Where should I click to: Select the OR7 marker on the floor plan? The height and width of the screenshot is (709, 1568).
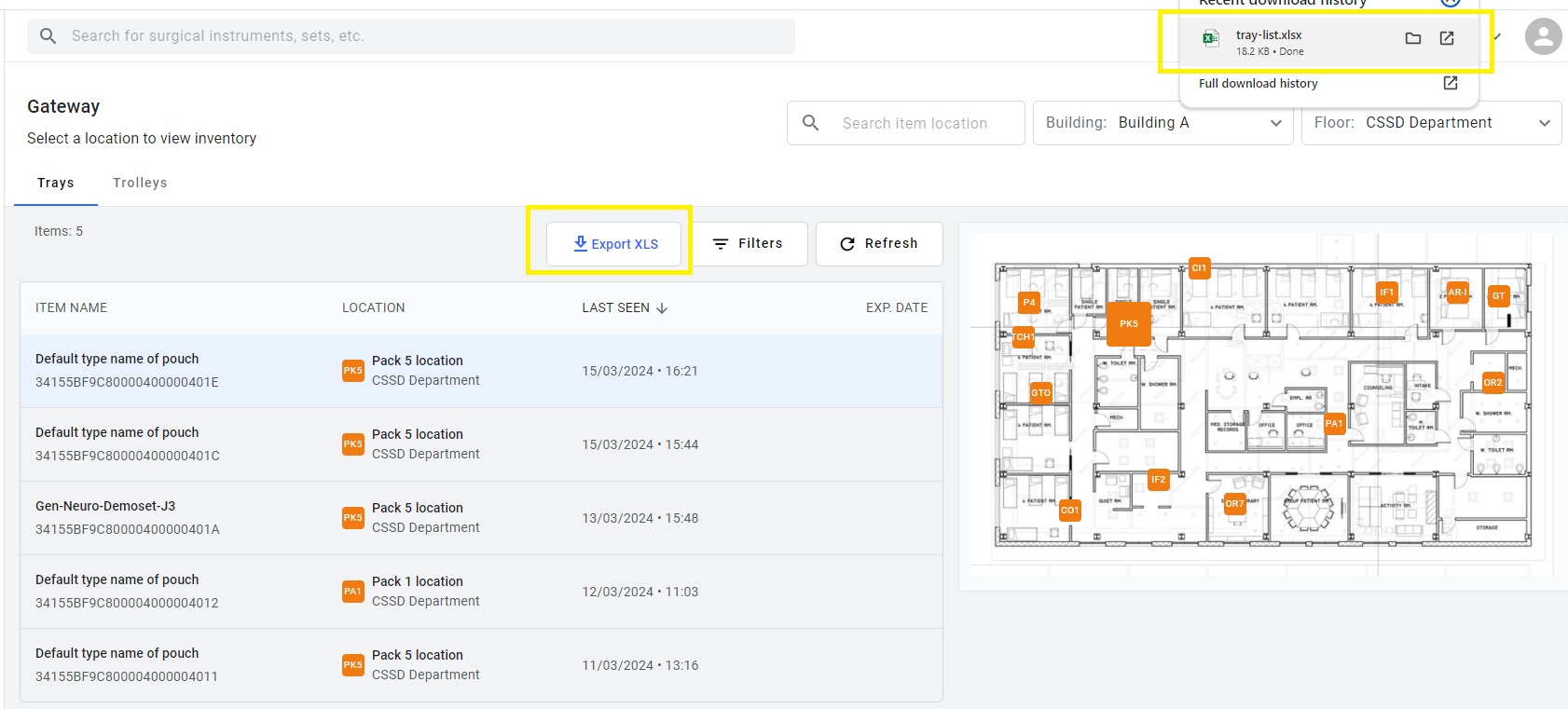point(1234,504)
